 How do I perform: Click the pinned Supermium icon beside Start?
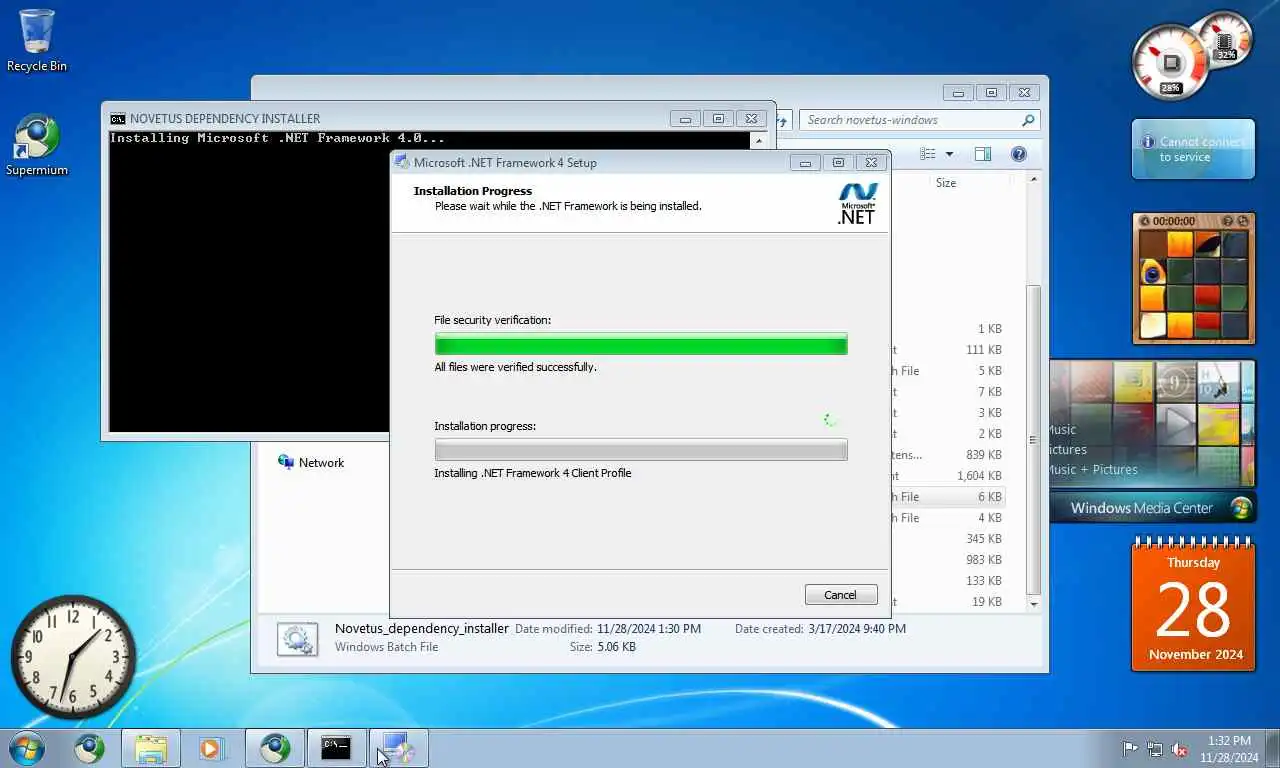pyautogui.click(x=89, y=748)
